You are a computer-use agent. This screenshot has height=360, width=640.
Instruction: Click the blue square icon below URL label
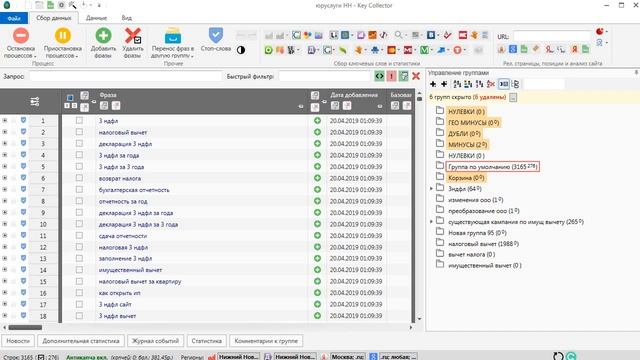point(513,49)
